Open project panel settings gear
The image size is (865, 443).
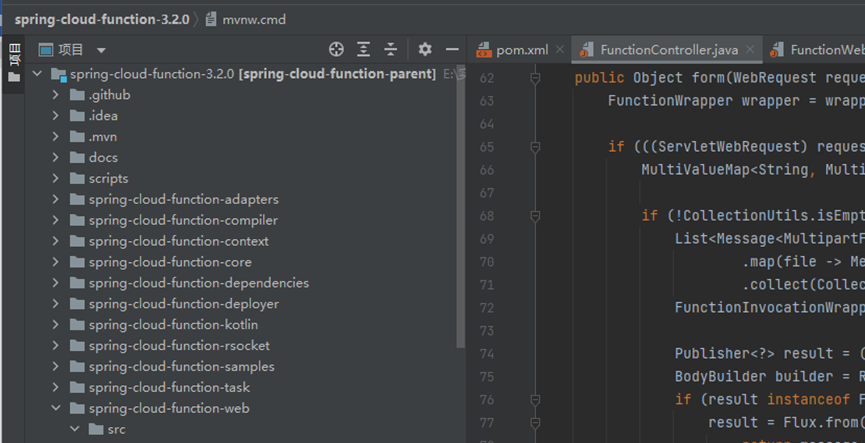pos(425,49)
